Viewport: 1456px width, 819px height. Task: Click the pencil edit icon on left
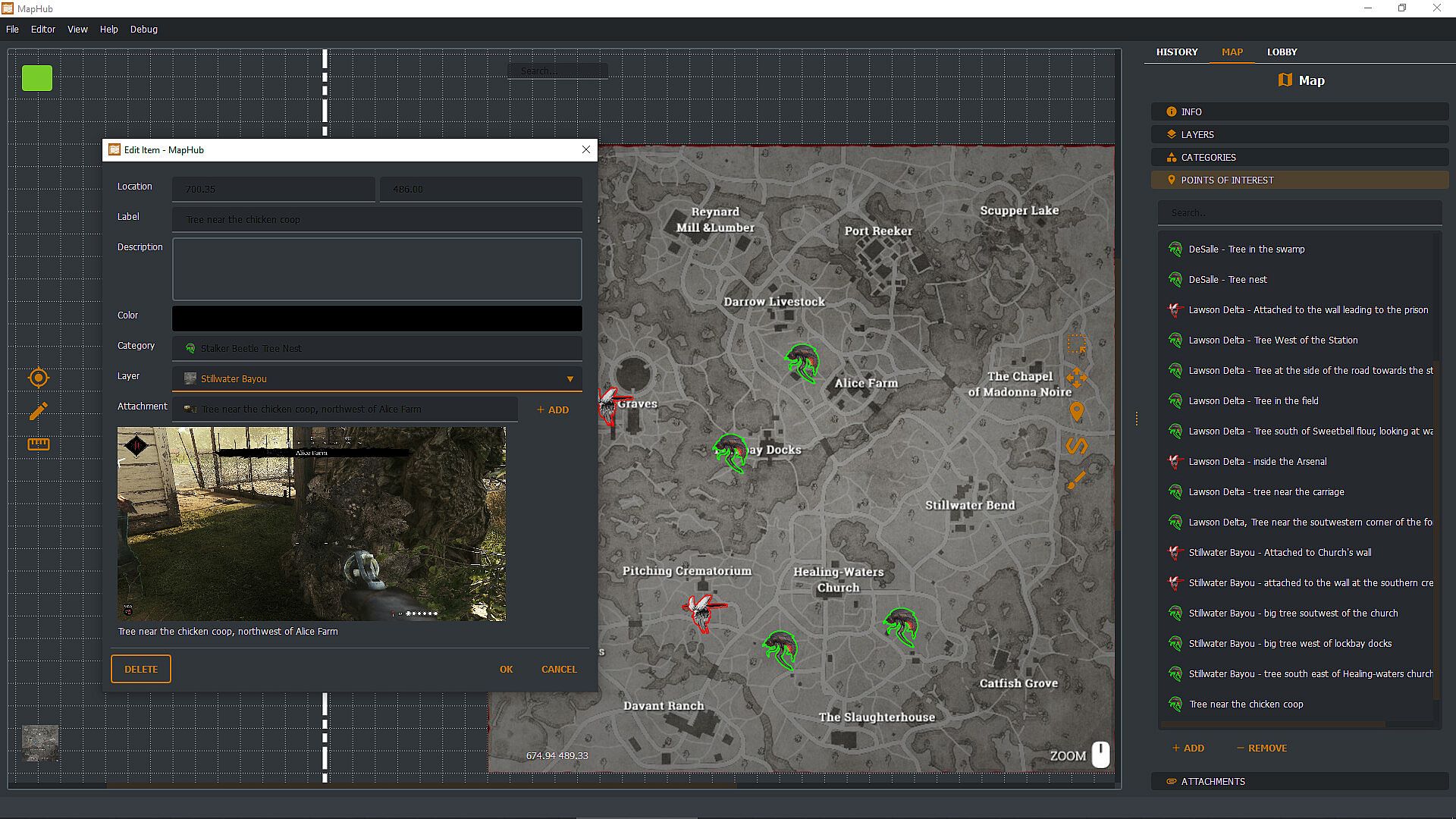(x=39, y=411)
